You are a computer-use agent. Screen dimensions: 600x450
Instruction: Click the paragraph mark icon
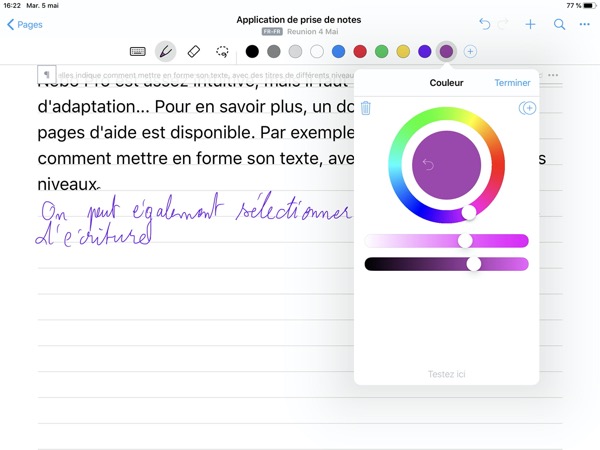click(x=47, y=75)
